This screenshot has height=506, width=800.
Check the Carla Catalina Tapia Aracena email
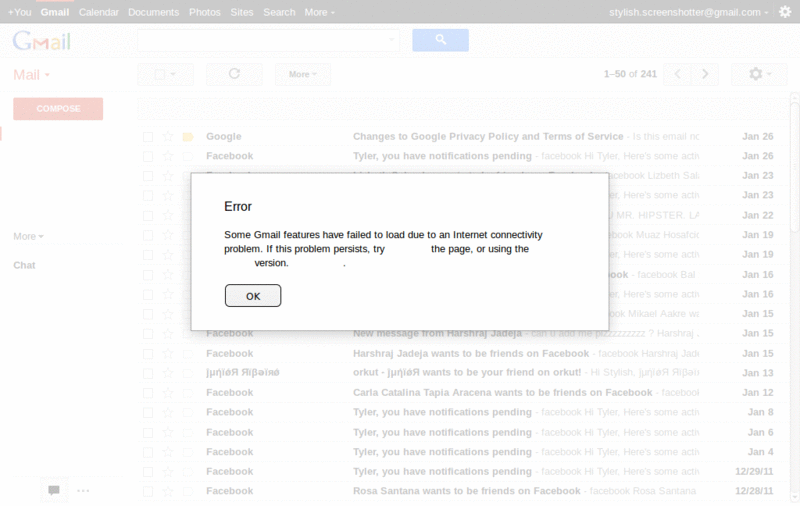[148, 393]
